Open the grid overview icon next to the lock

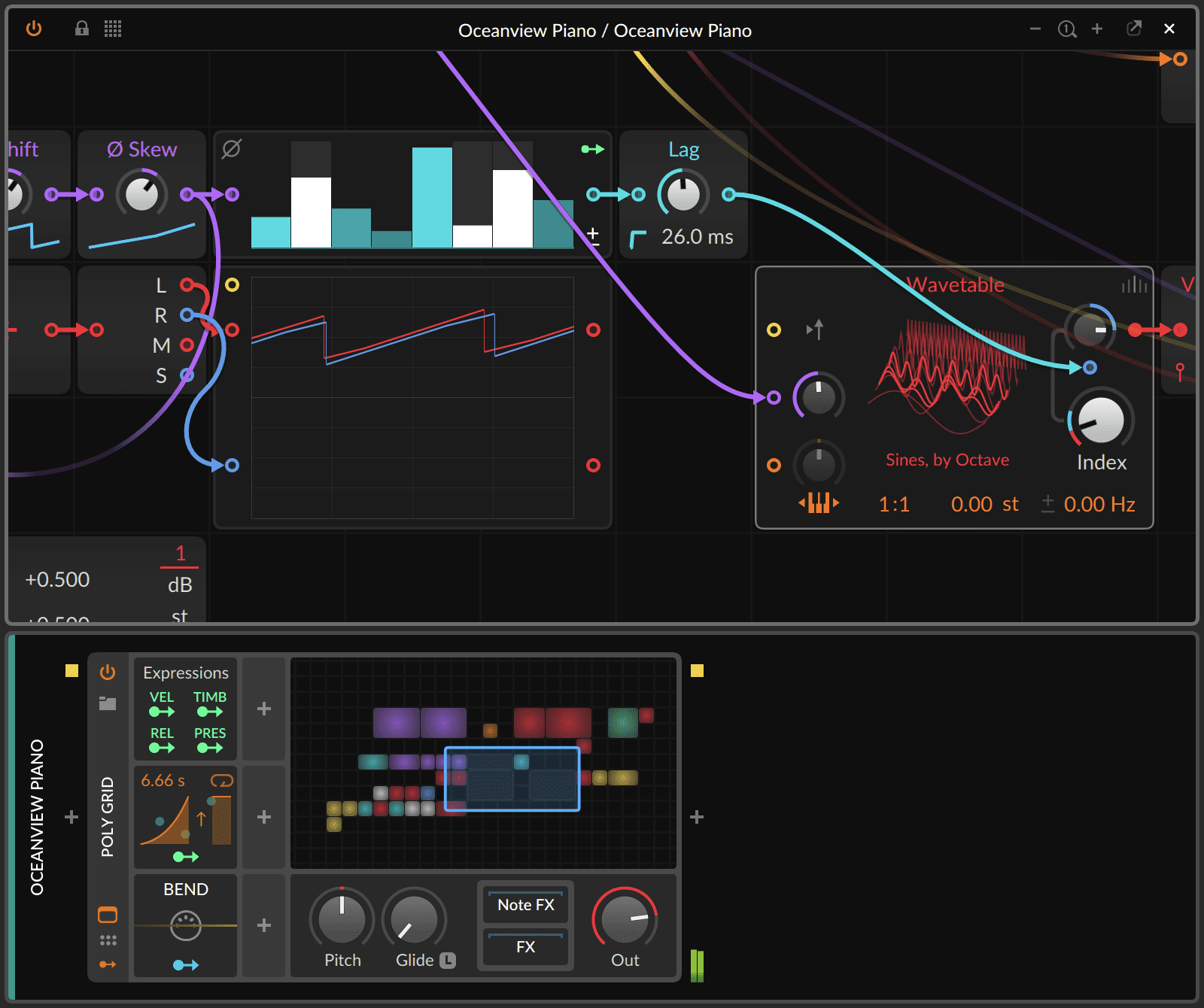coord(114,29)
